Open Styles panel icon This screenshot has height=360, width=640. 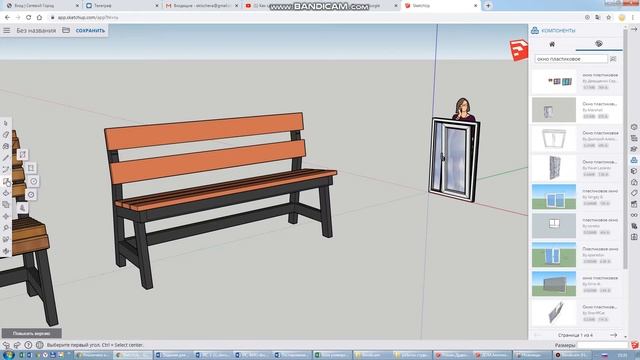[634, 182]
